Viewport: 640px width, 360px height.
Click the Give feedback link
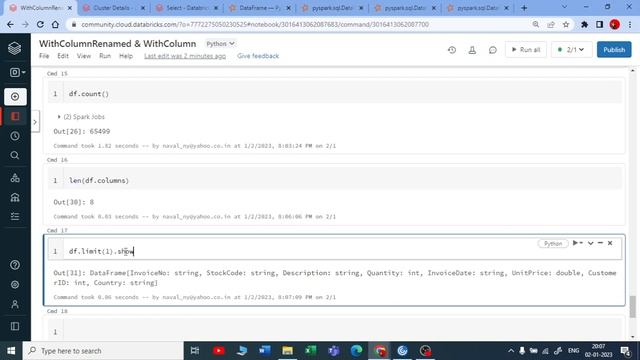[x=258, y=56]
